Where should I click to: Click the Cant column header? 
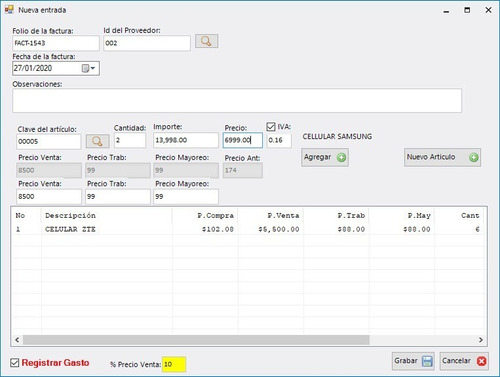pos(460,216)
